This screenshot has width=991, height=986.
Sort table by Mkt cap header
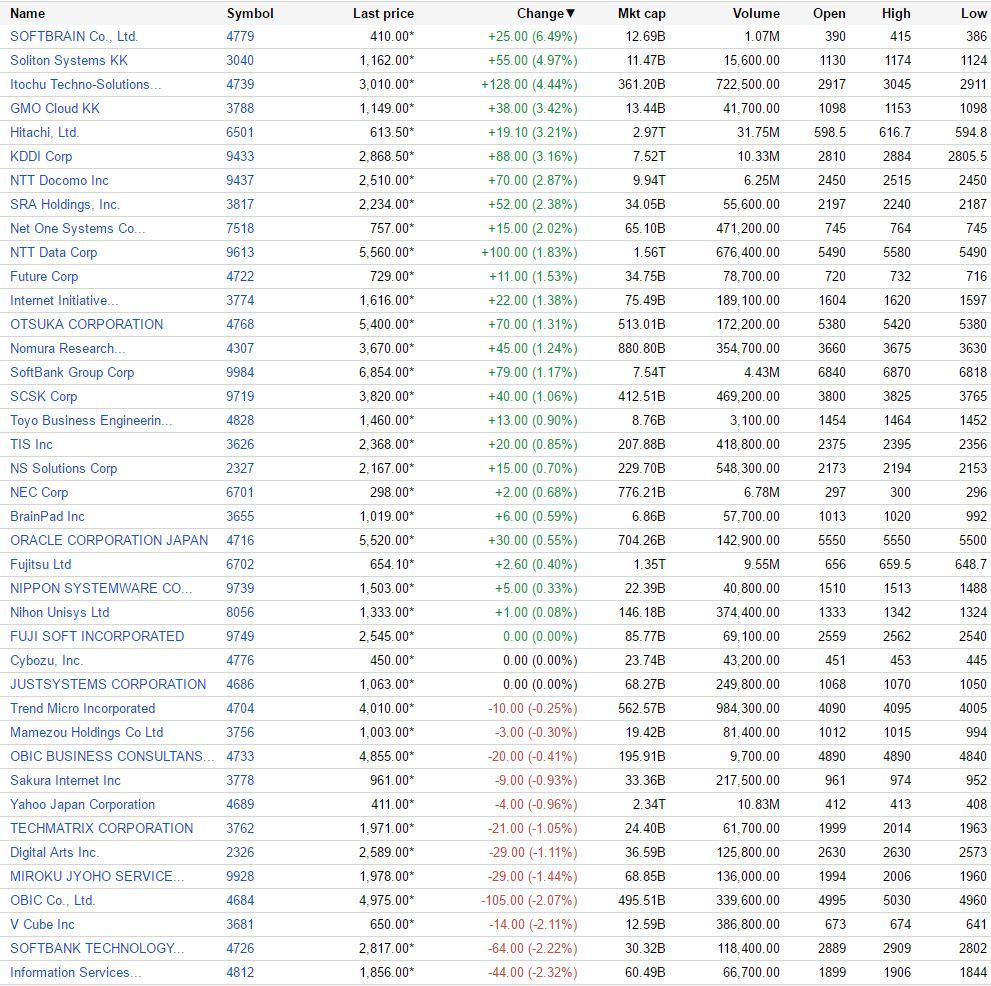click(x=641, y=13)
